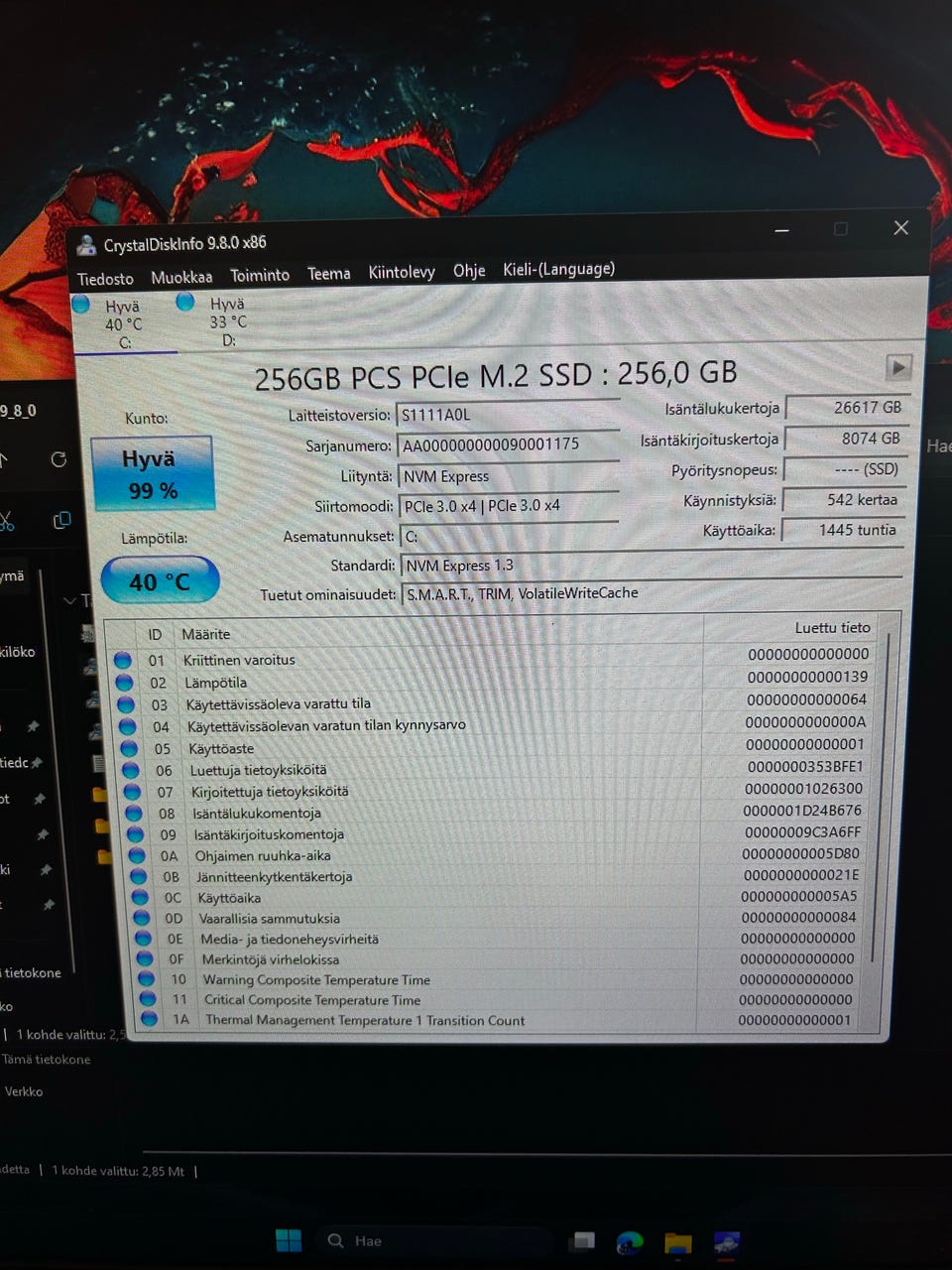Open the Kiintolevy menu

[402, 272]
